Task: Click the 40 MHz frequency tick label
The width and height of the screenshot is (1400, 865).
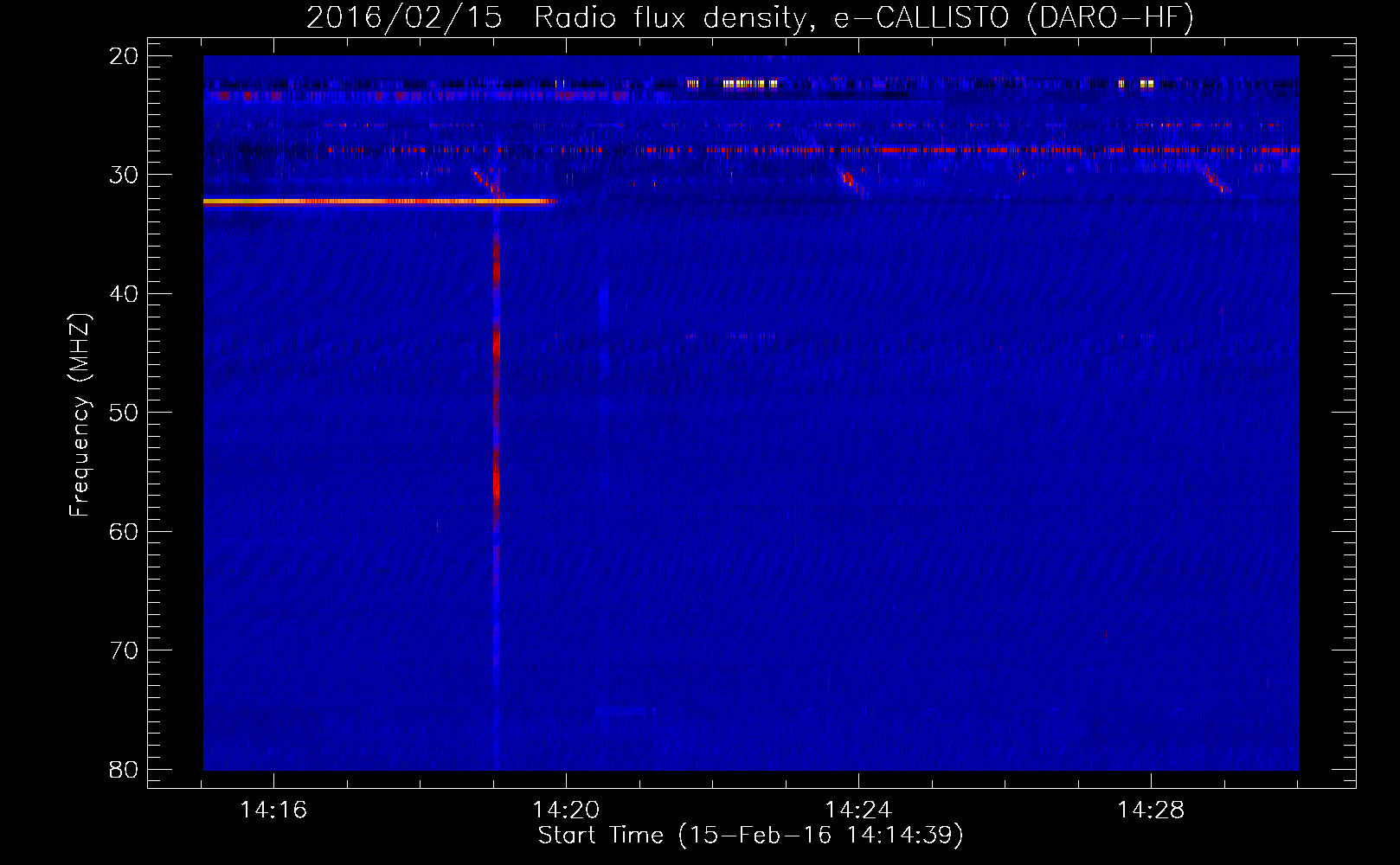Action: tap(124, 294)
